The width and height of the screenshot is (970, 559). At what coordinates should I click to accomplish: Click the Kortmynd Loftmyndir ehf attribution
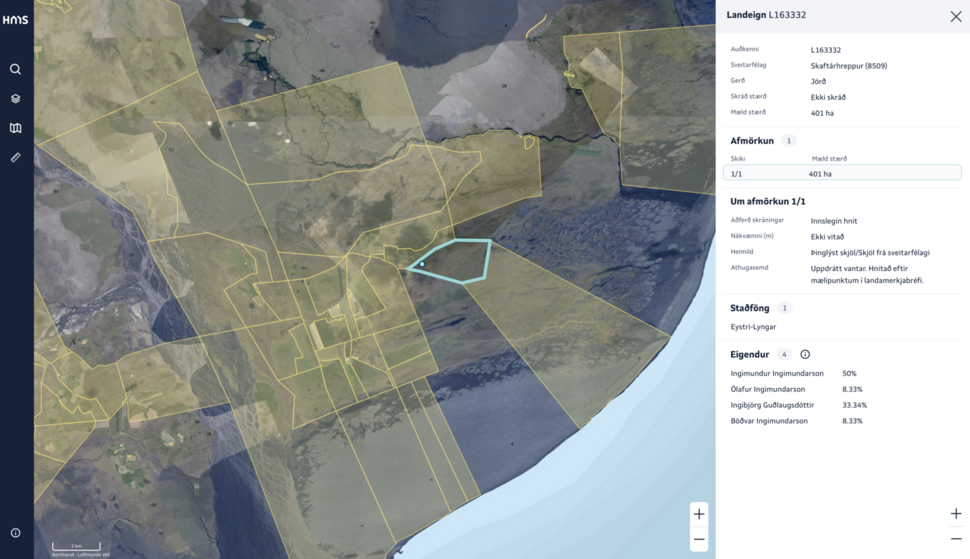81,554
